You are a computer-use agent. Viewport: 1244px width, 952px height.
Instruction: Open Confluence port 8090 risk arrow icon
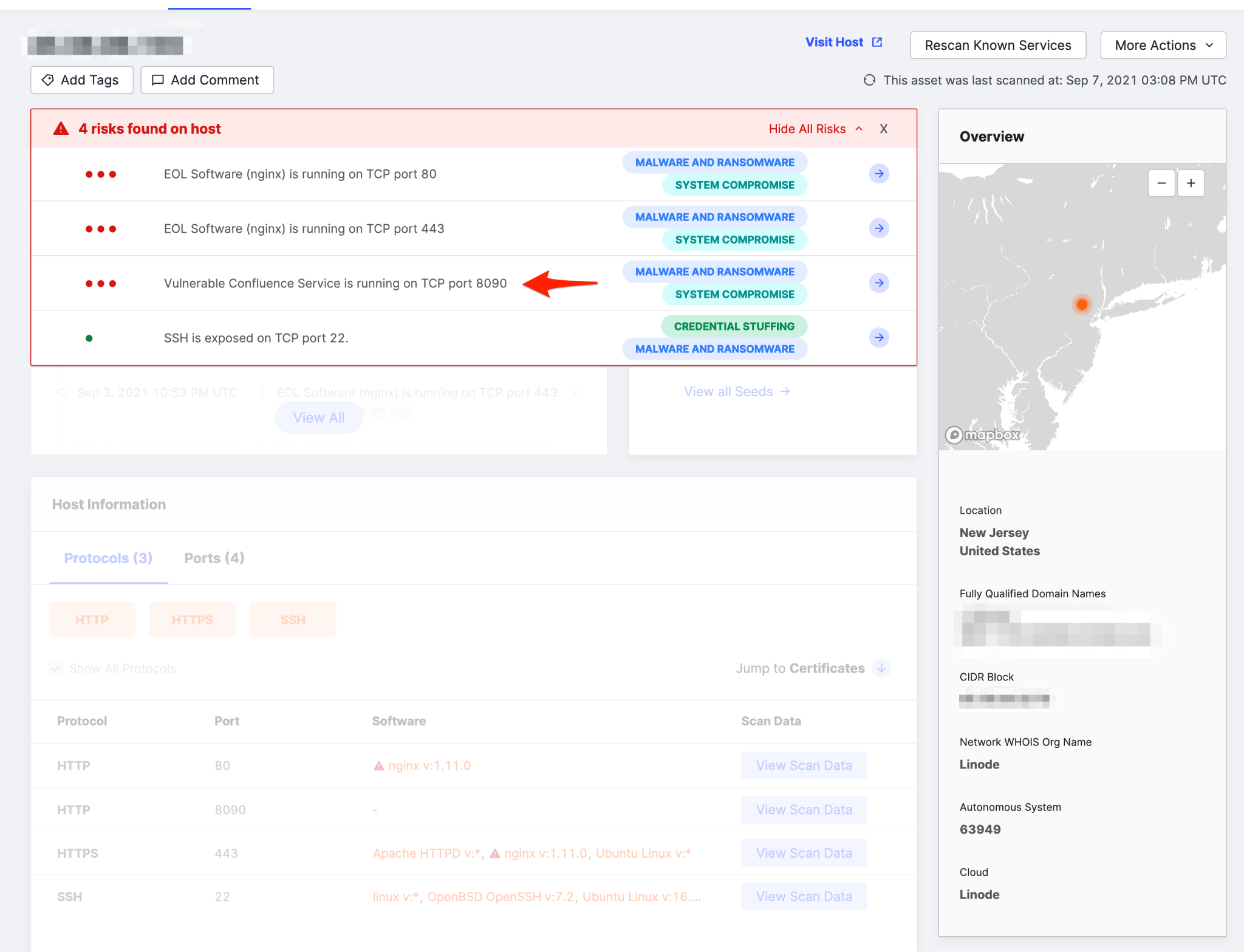coord(878,283)
